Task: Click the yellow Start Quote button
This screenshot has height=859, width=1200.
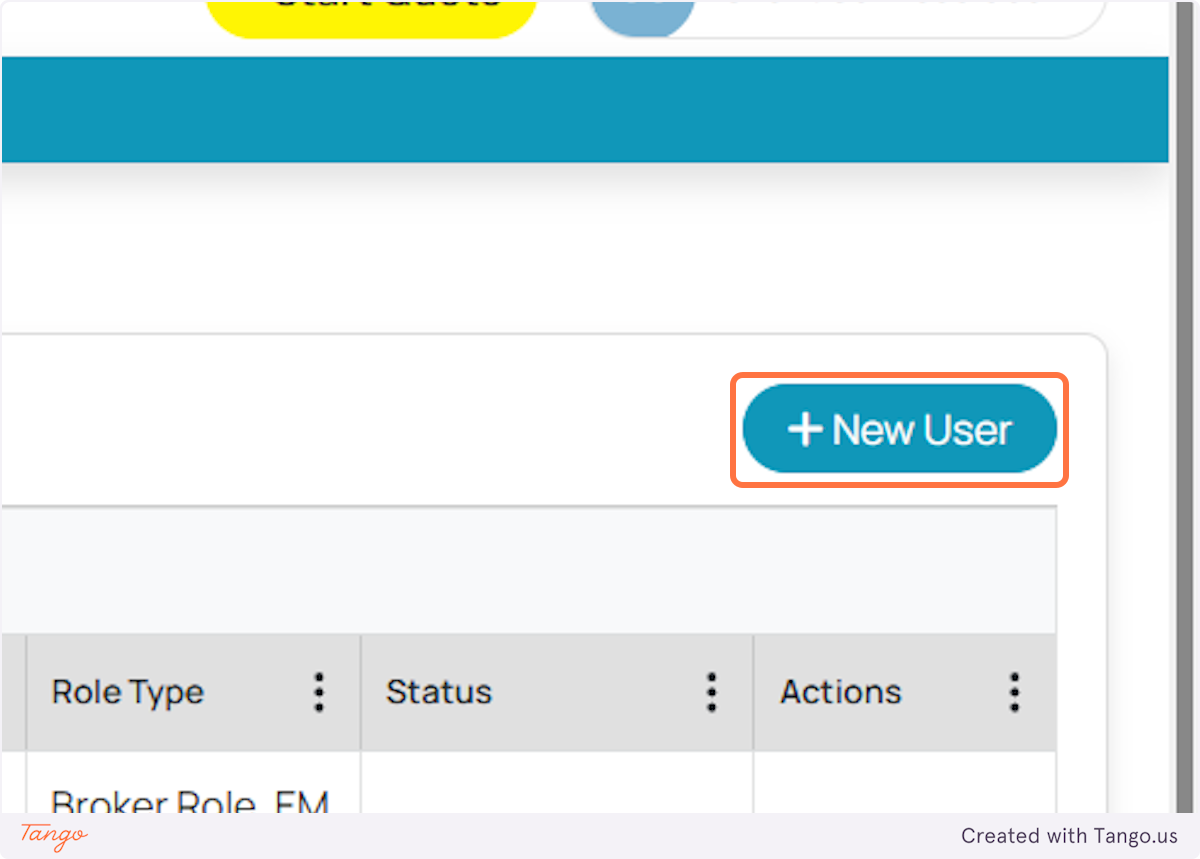Action: click(371, 12)
